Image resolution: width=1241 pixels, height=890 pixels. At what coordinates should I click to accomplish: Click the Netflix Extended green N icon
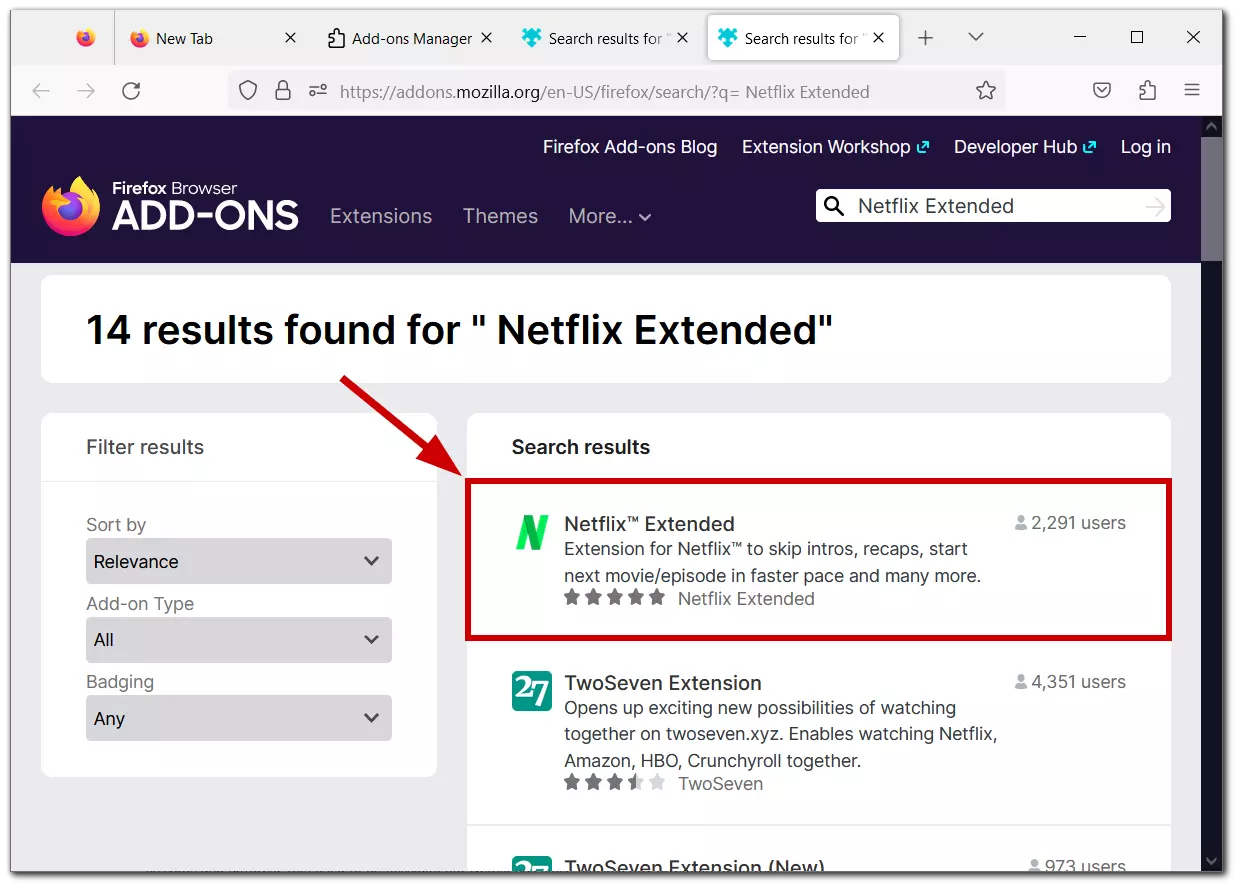531,533
